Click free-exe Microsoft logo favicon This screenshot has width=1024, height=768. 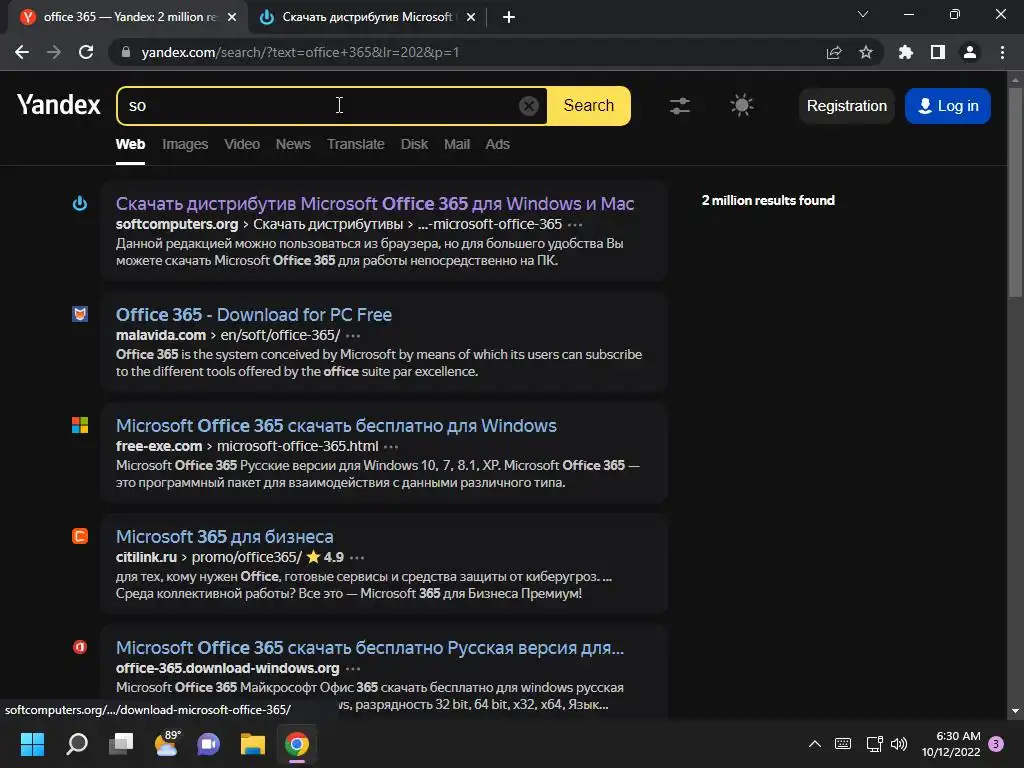pyautogui.click(x=80, y=425)
